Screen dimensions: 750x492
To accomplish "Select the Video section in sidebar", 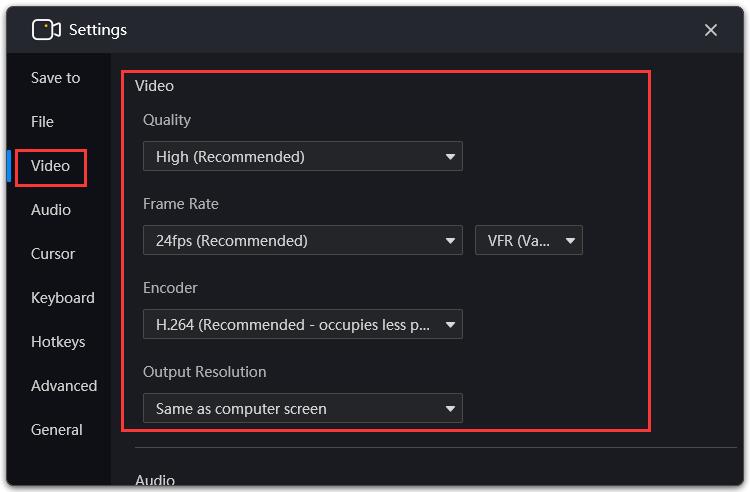I will [50, 165].
